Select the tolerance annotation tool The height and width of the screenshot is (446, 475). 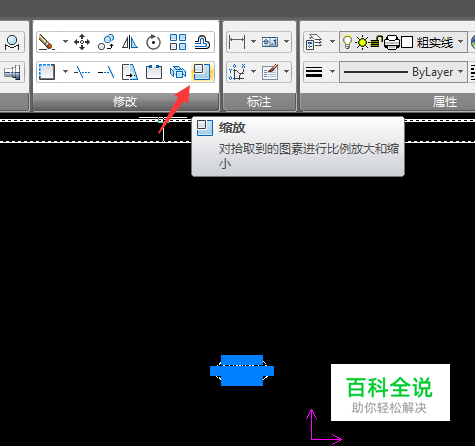[x=270, y=42]
